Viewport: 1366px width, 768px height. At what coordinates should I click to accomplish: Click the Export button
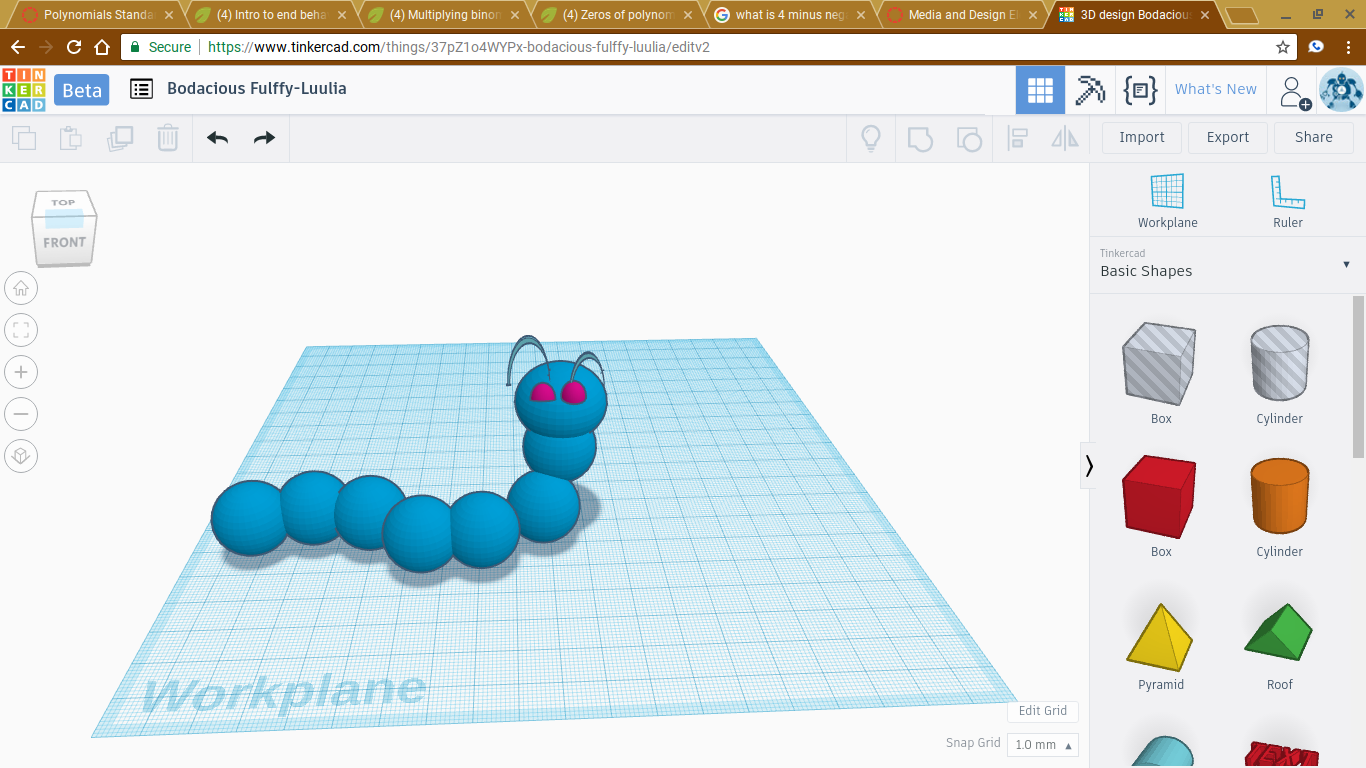1227,138
